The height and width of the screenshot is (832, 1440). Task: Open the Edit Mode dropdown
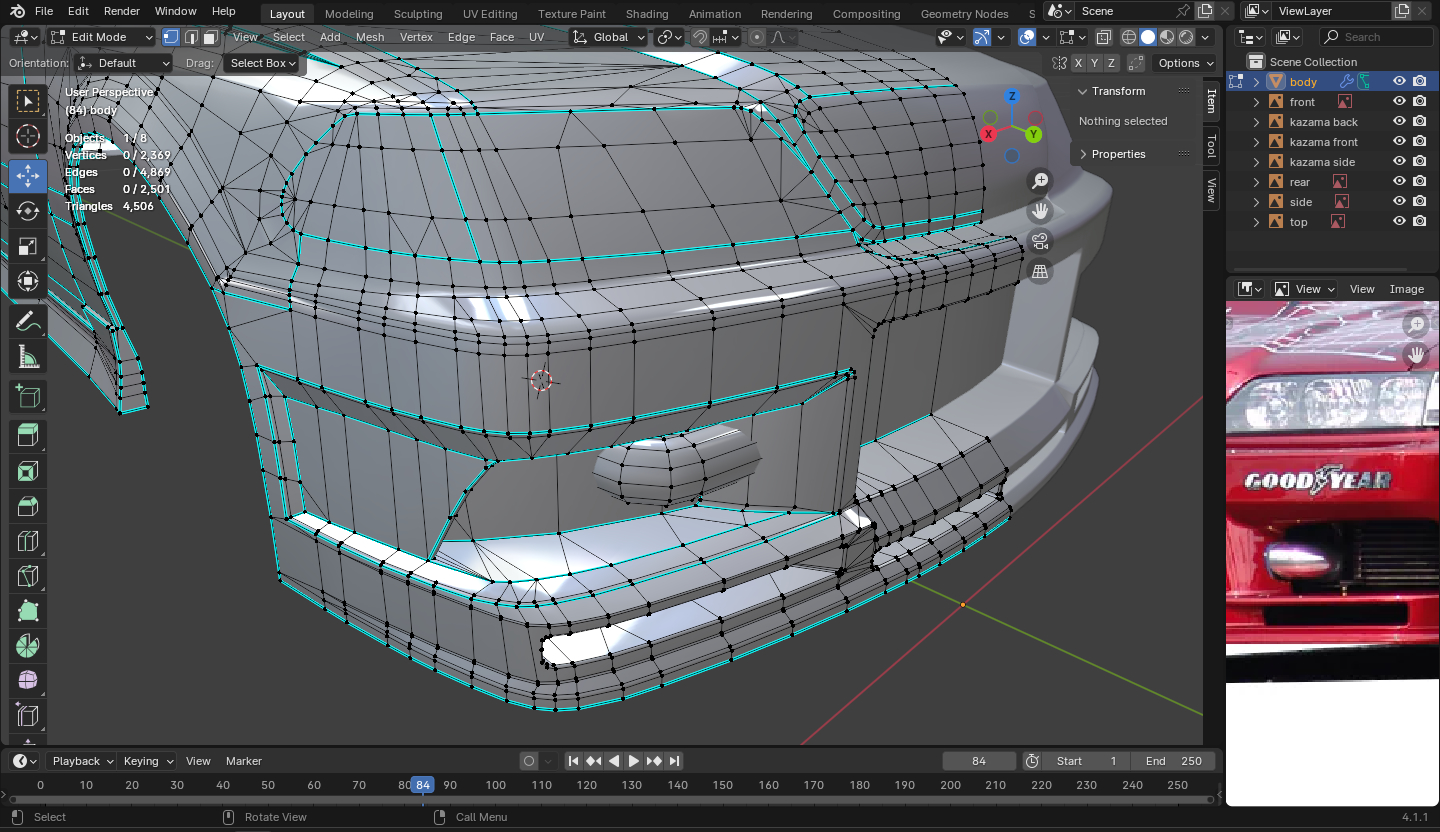(x=102, y=37)
